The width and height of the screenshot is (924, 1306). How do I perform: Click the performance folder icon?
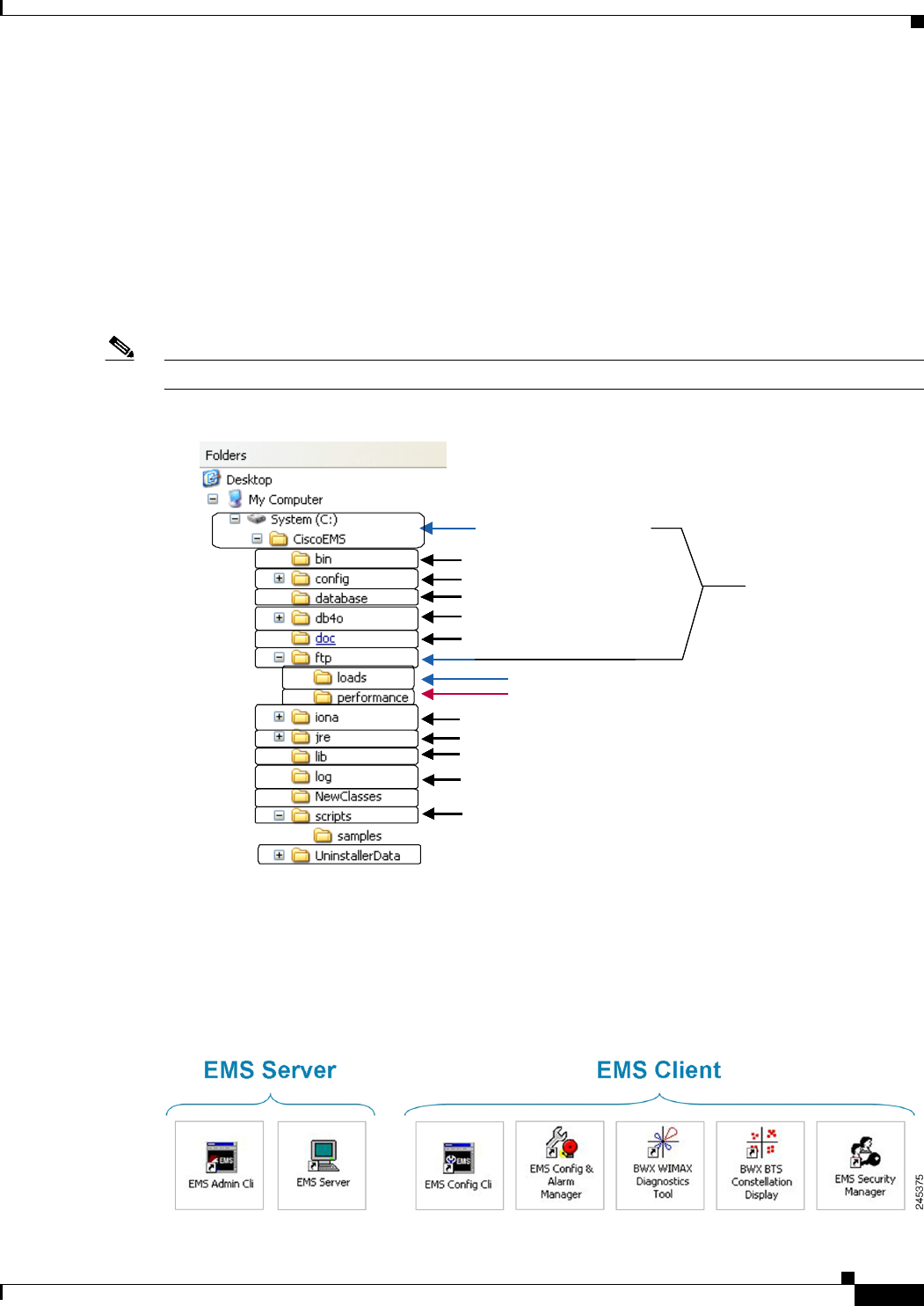323,697
